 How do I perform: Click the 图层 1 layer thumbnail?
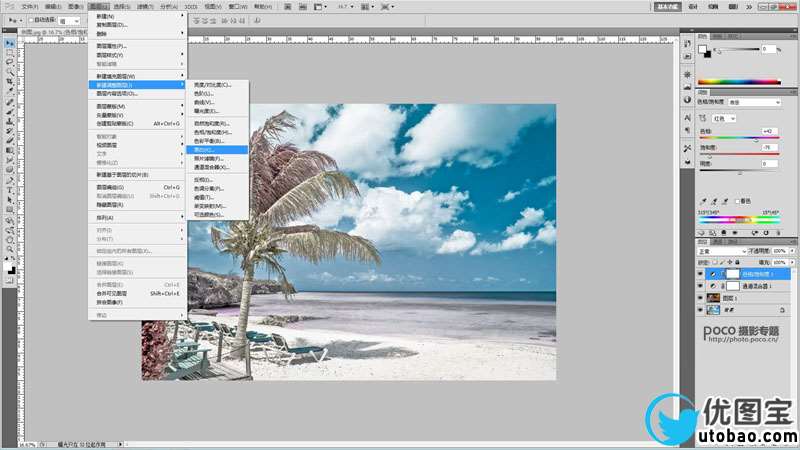(x=713, y=298)
